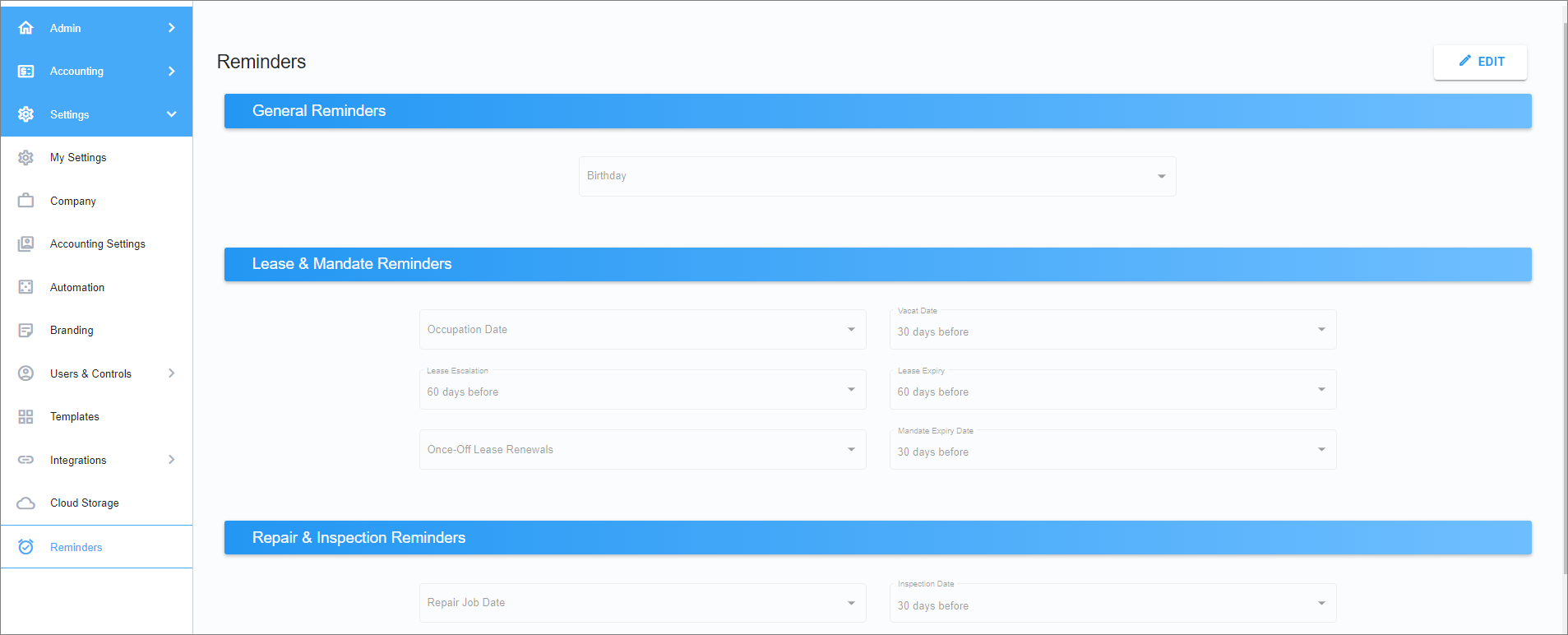Collapse the Settings menu chevron

171,114
